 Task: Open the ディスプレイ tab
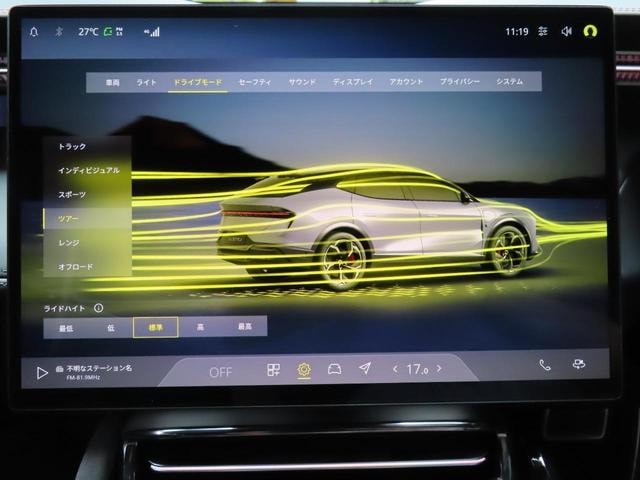[353, 82]
